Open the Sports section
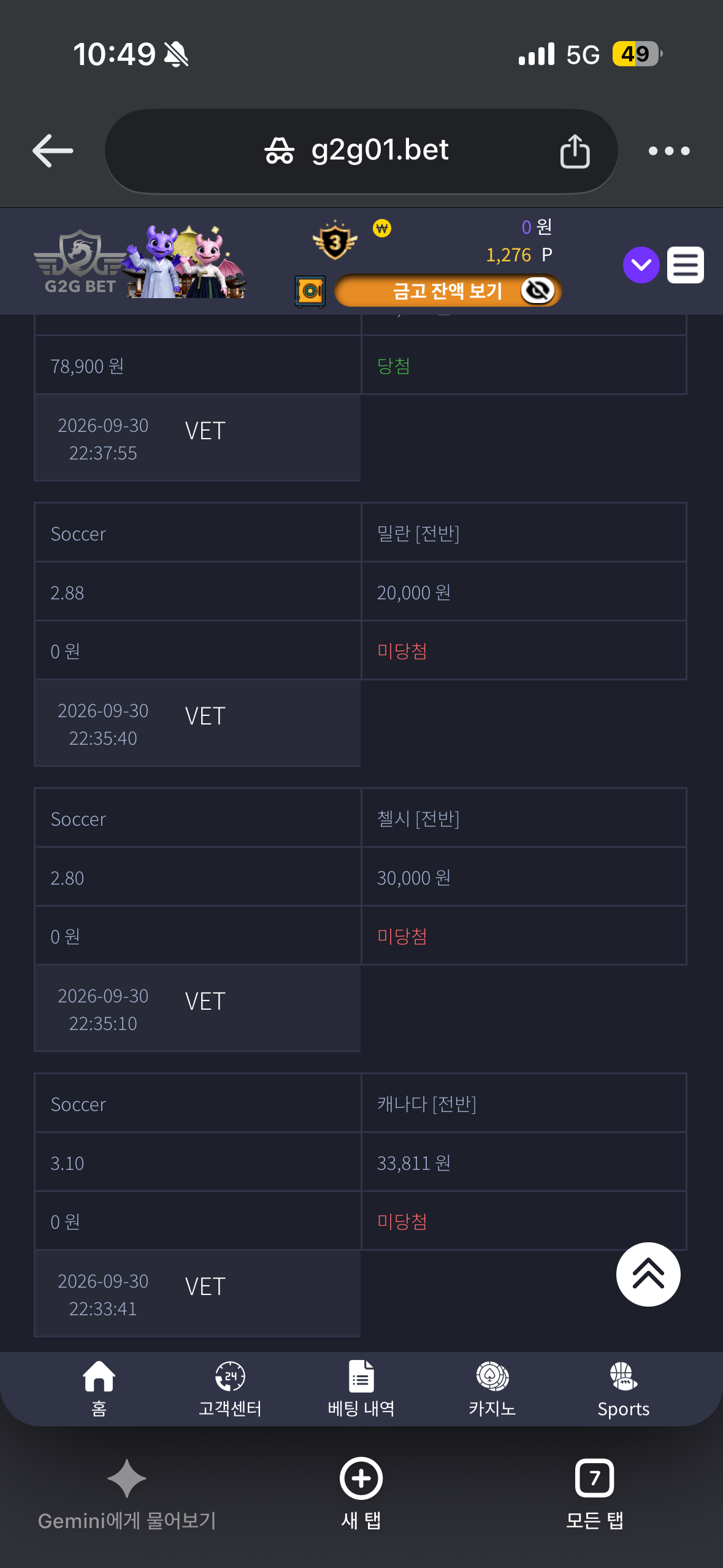Image resolution: width=723 pixels, height=1568 pixels. coord(624,1389)
